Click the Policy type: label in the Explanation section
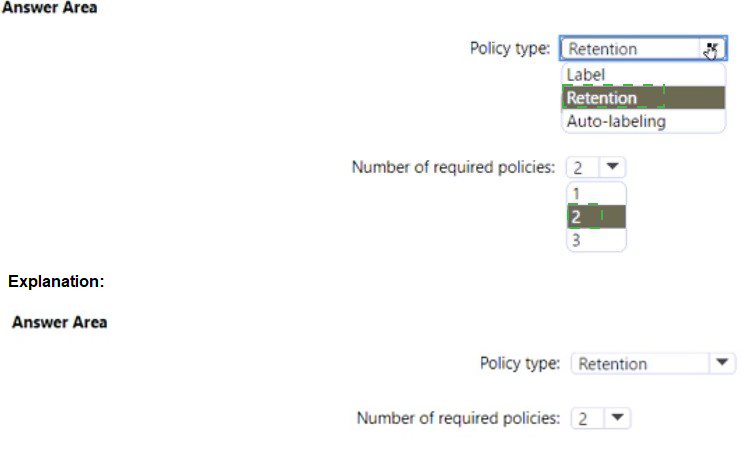 tap(520, 364)
